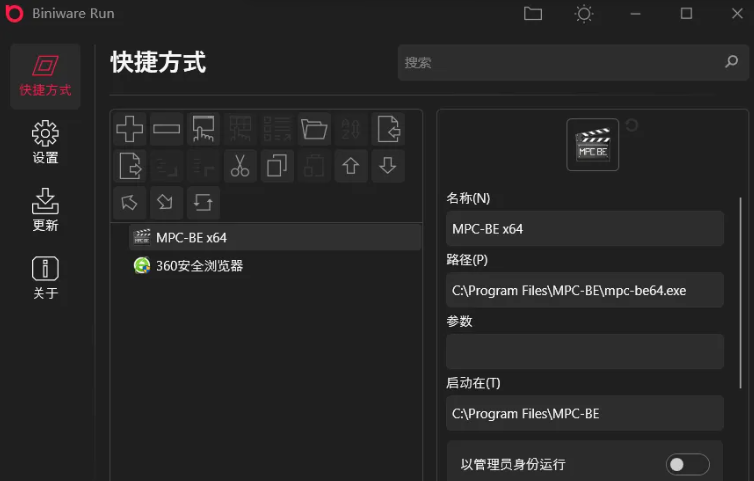Close the Biniware Run window

[x=737, y=13]
